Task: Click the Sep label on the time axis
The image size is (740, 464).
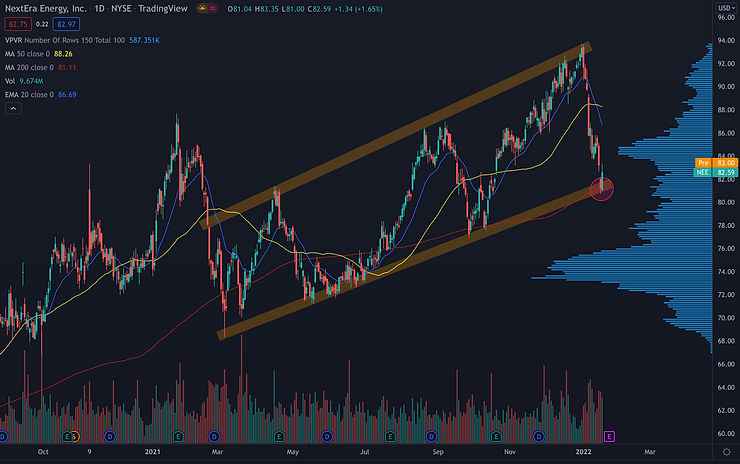Action: point(438,452)
